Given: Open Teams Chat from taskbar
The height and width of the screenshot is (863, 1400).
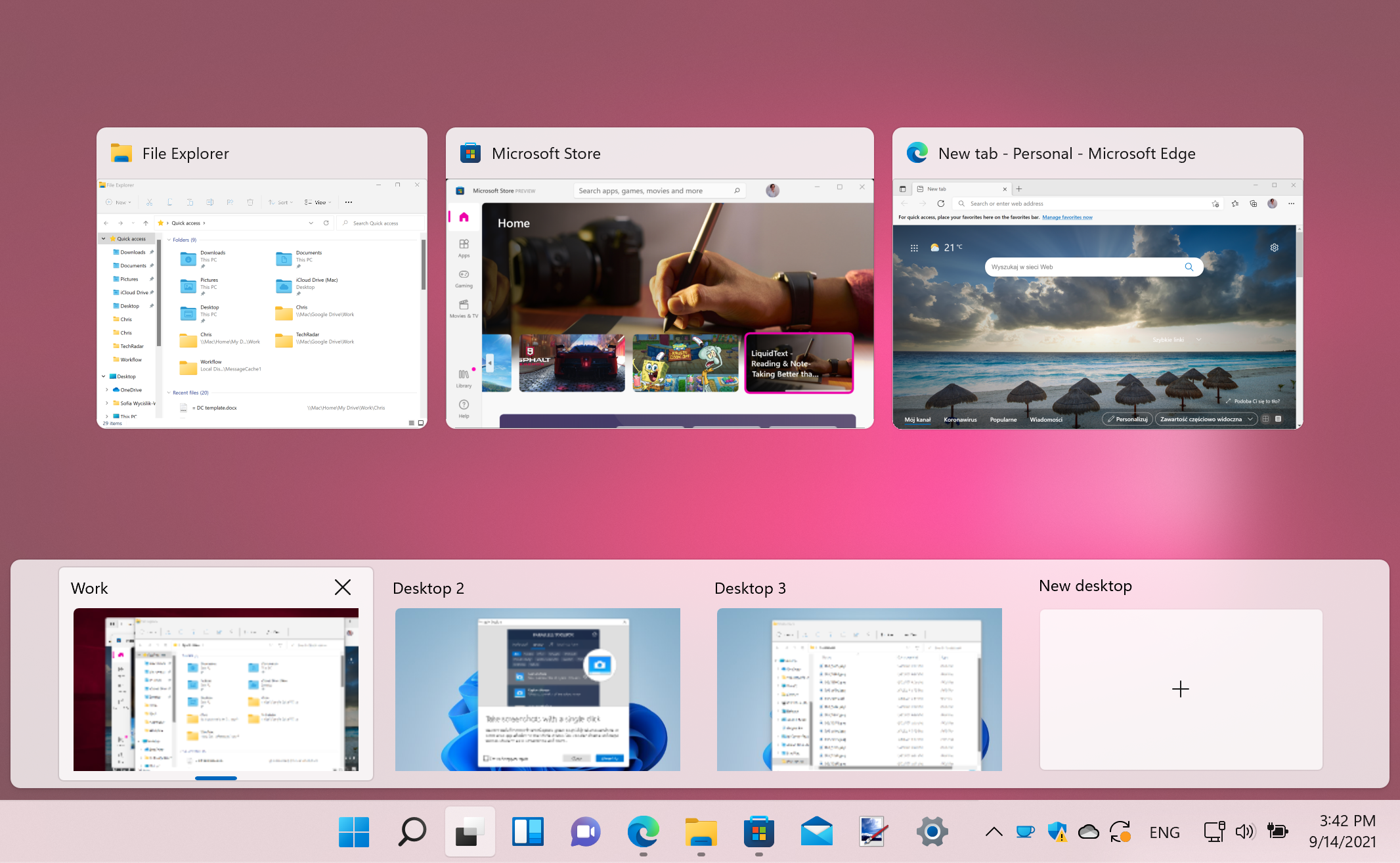Looking at the screenshot, I should [x=585, y=831].
